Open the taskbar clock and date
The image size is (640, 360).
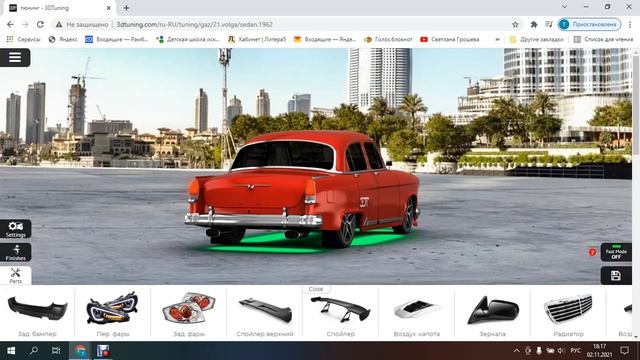coord(599,351)
